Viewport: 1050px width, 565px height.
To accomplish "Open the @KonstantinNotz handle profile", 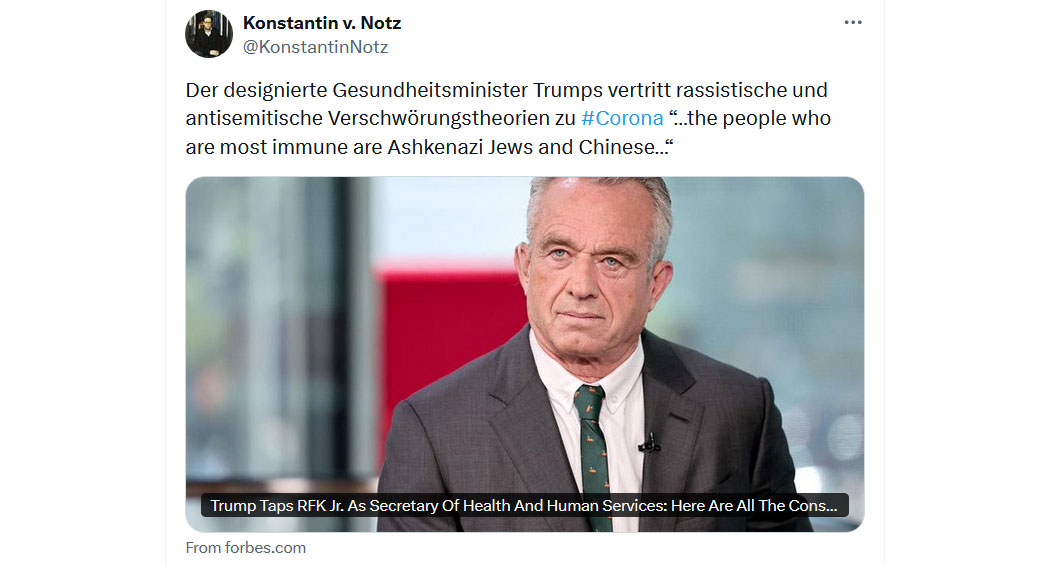I will [x=315, y=47].
